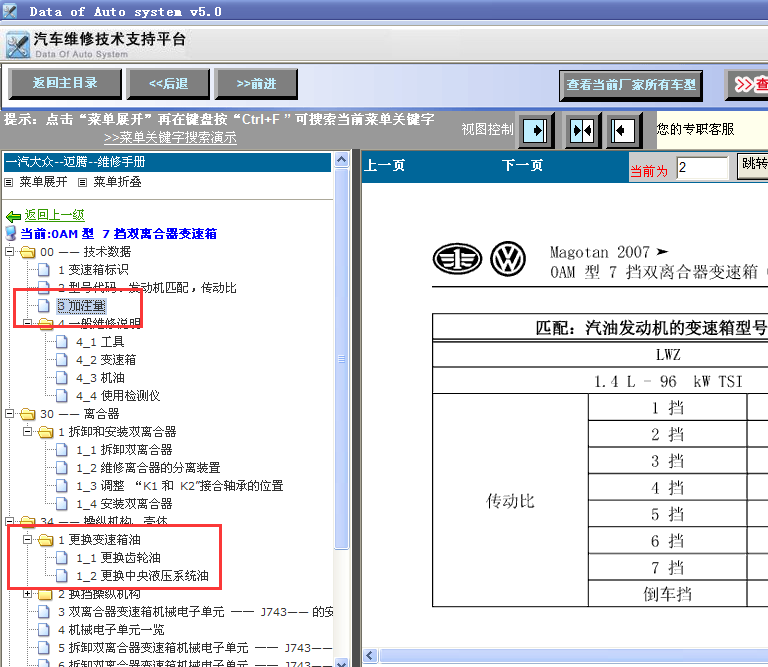Collapse the 1 更换变速箱油 folder node

[x=28, y=540]
